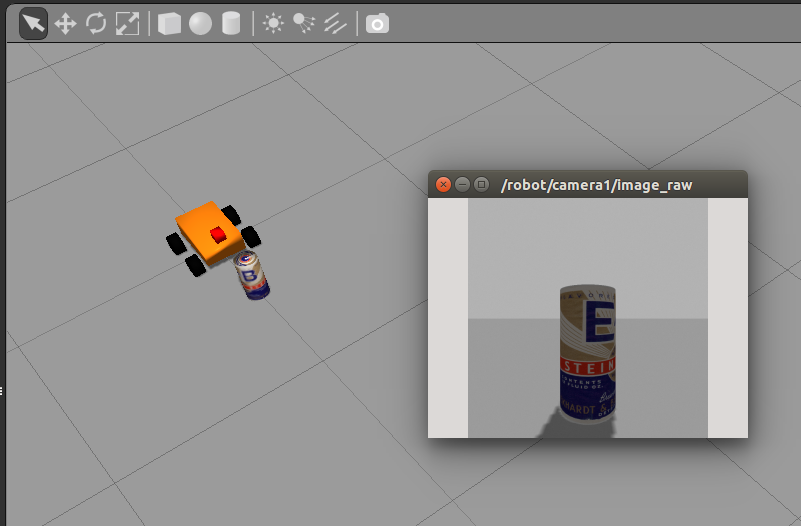This screenshot has height=526, width=801.
Task: Select the beer can model in scene
Action: (252, 275)
